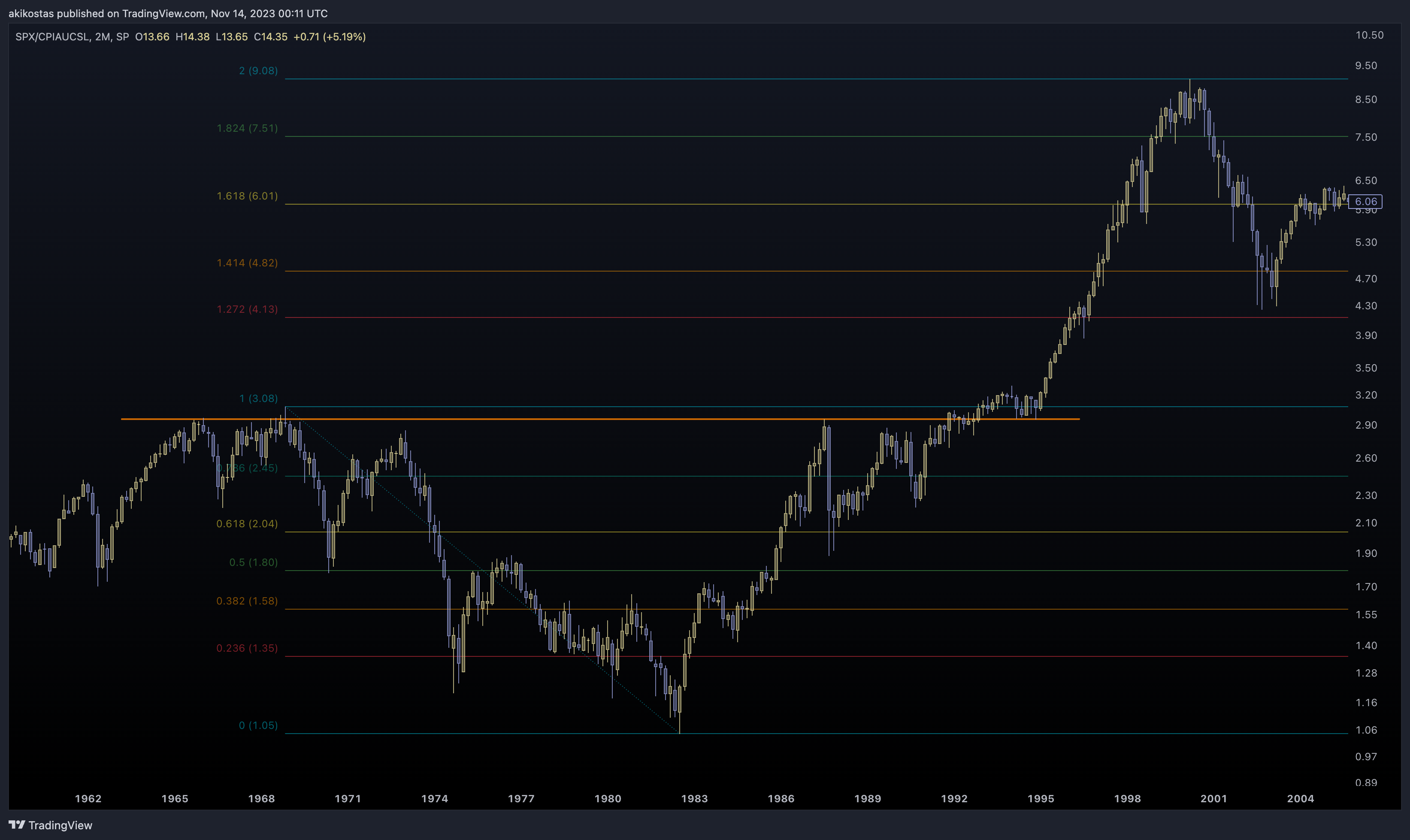Click the 1977 time axis label
Viewport: 1410px width, 840px height.
click(521, 799)
